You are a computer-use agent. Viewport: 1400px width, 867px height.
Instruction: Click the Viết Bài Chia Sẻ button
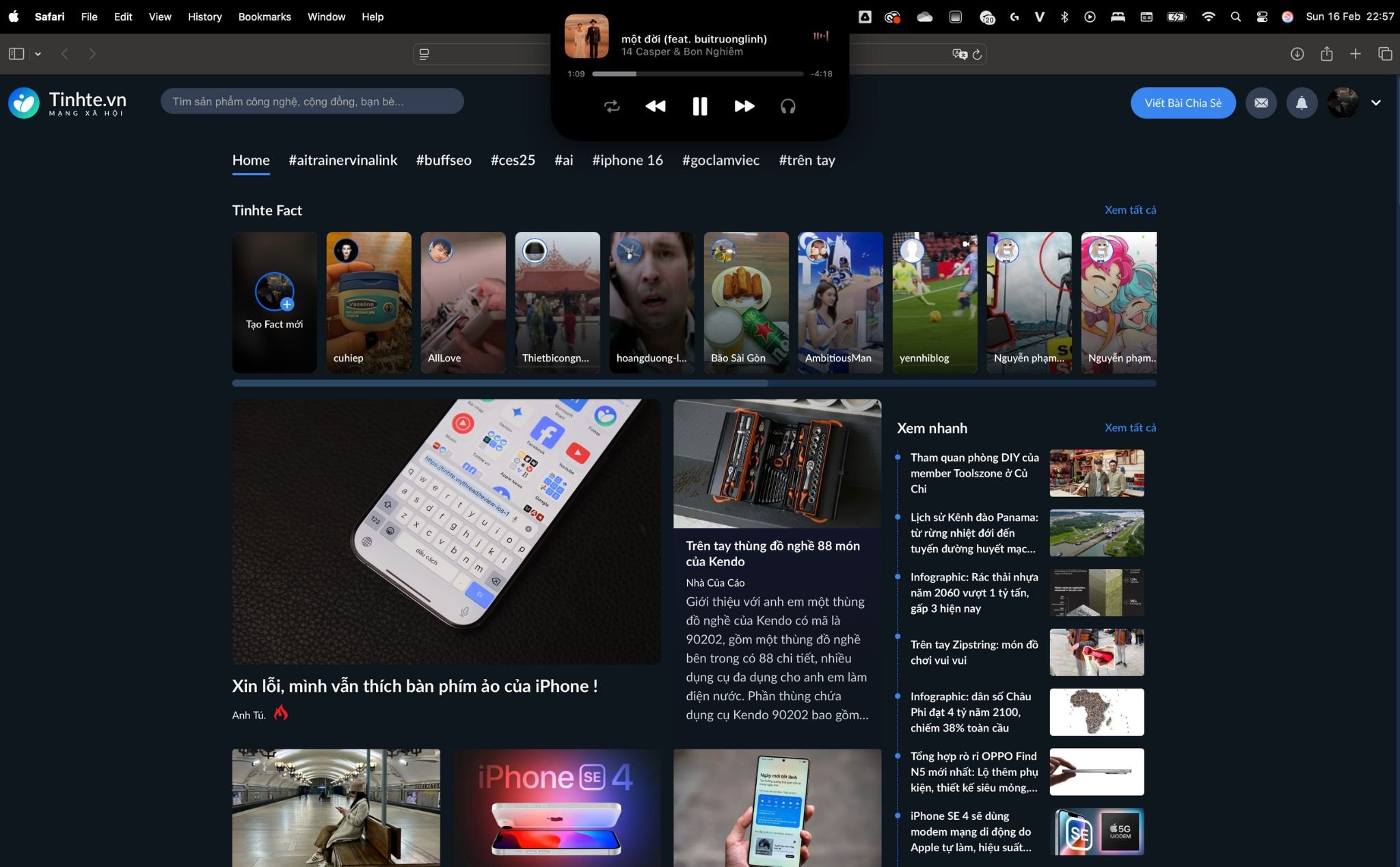(x=1183, y=103)
